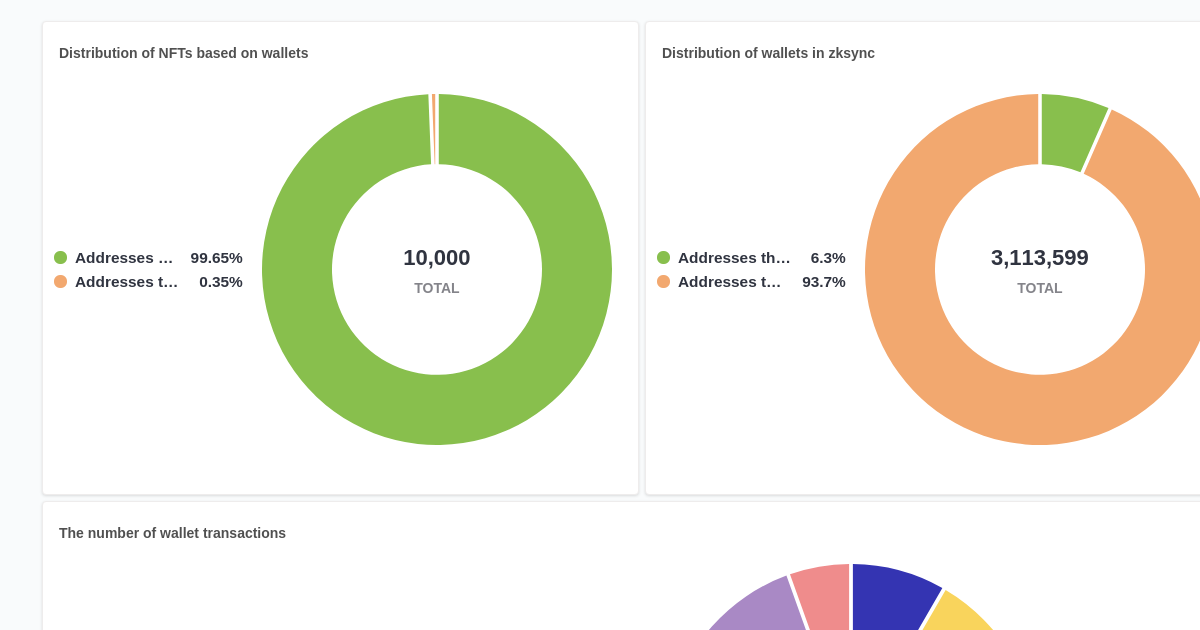Click the orange legend dot in zksync wallets chart
The image size is (1200, 630).
tap(665, 282)
